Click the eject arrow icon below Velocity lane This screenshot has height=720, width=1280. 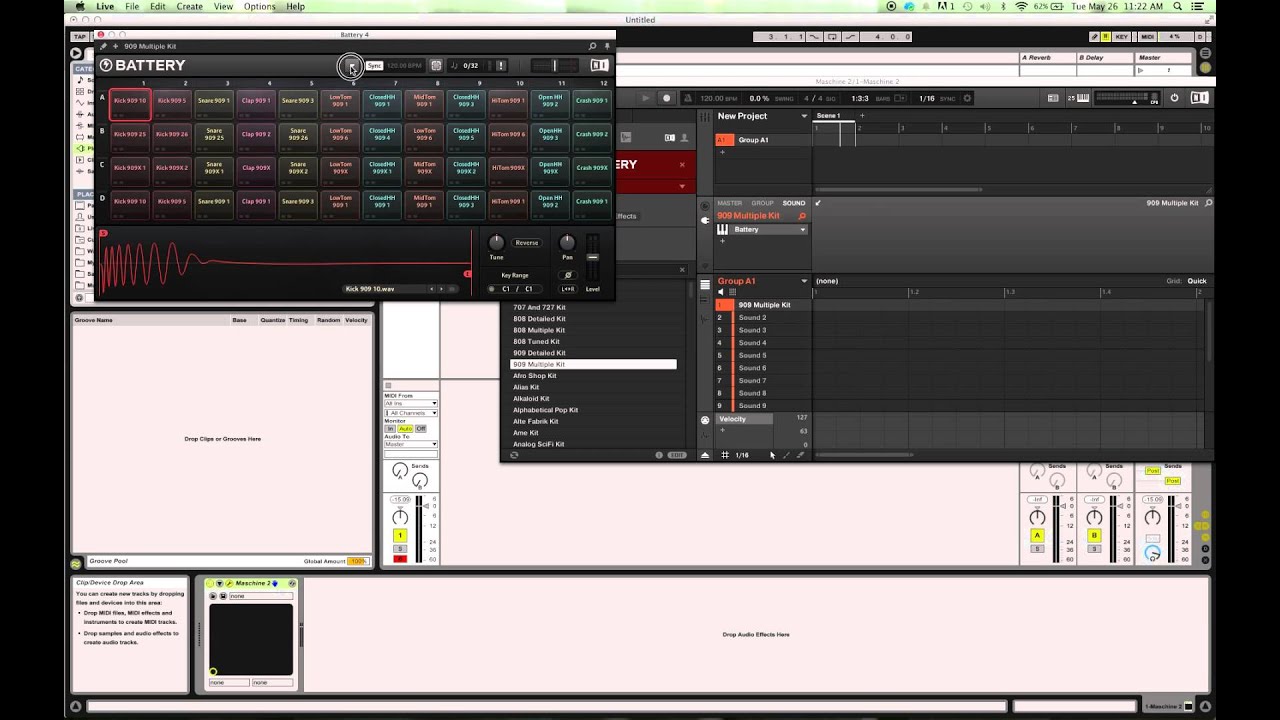[705, 455]
